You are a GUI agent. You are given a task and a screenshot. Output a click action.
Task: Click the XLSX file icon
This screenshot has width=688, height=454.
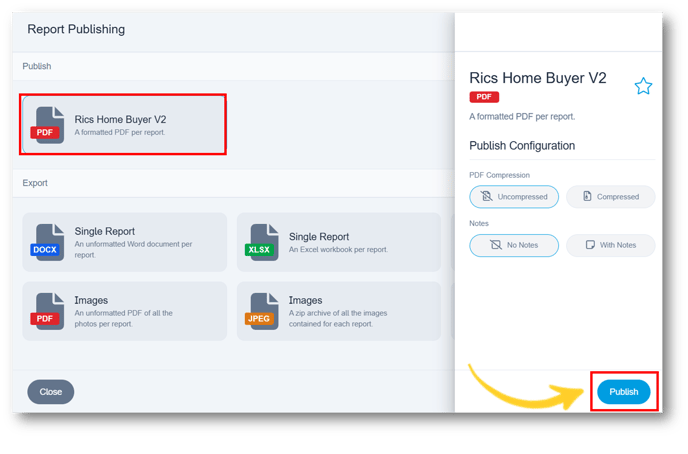coord(262,243)
